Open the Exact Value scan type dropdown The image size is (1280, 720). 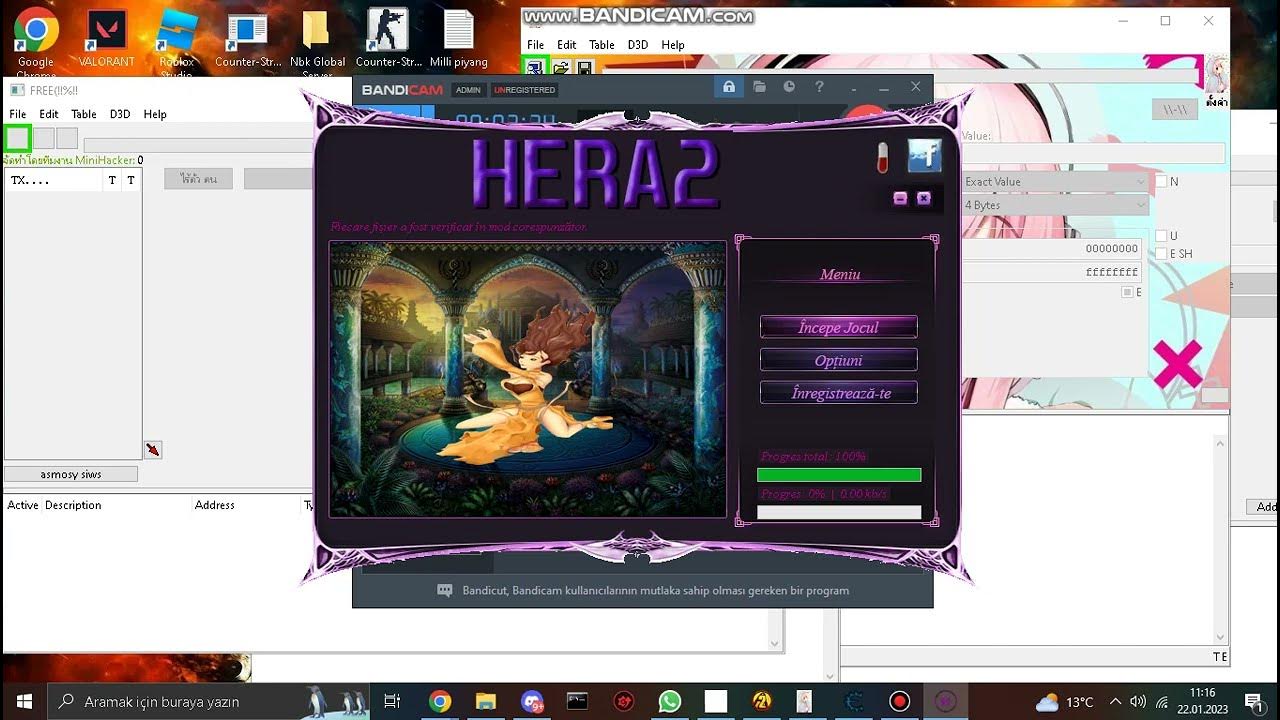[x=1054, y=182]
